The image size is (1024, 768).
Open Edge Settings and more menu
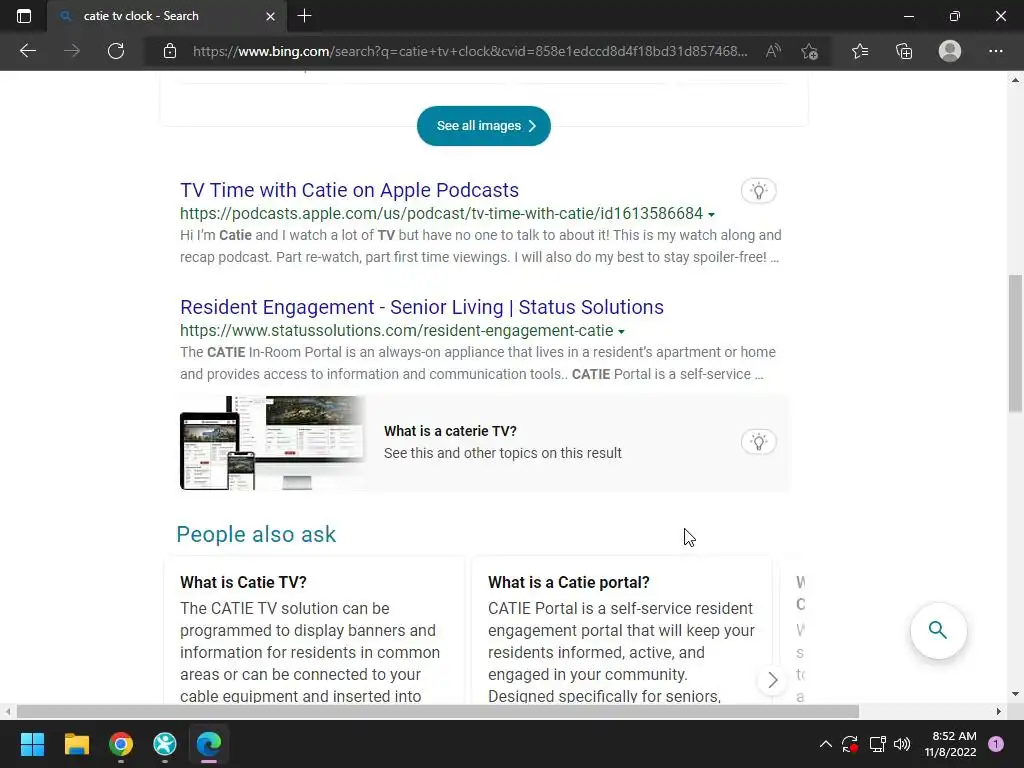pyautogui.click(x=995, y=51)
